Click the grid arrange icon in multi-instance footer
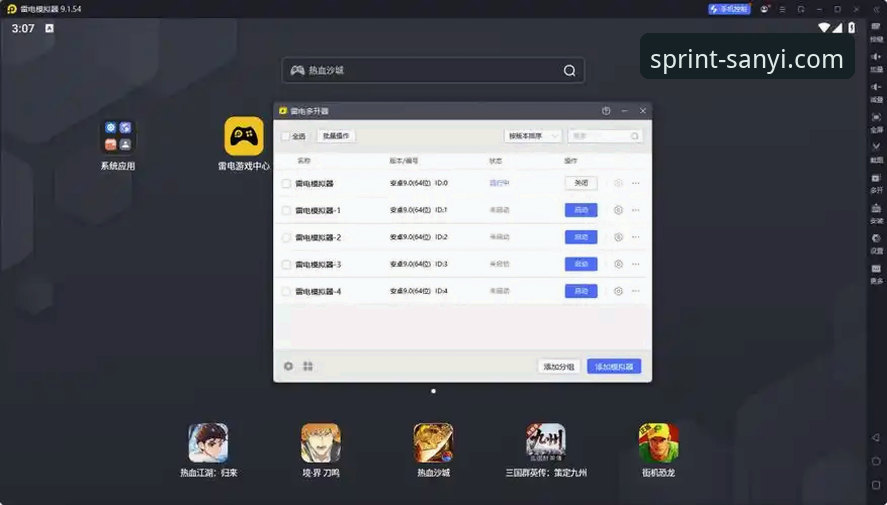 [x=308, y=366]
